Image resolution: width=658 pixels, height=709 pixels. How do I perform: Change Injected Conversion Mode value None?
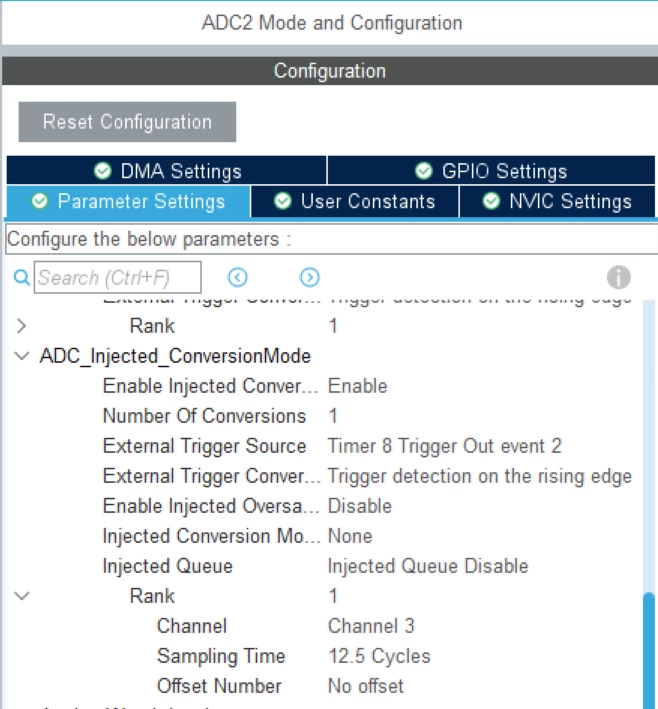coord(350,536)
